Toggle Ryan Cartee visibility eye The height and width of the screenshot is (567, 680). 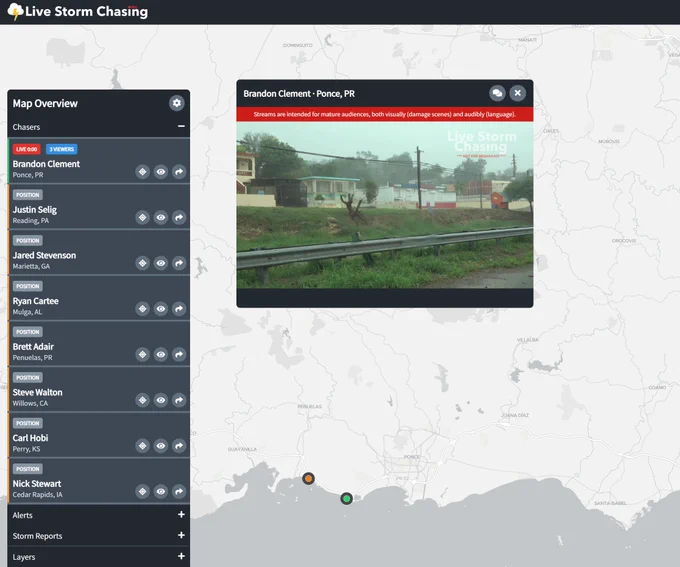point(160,309)
